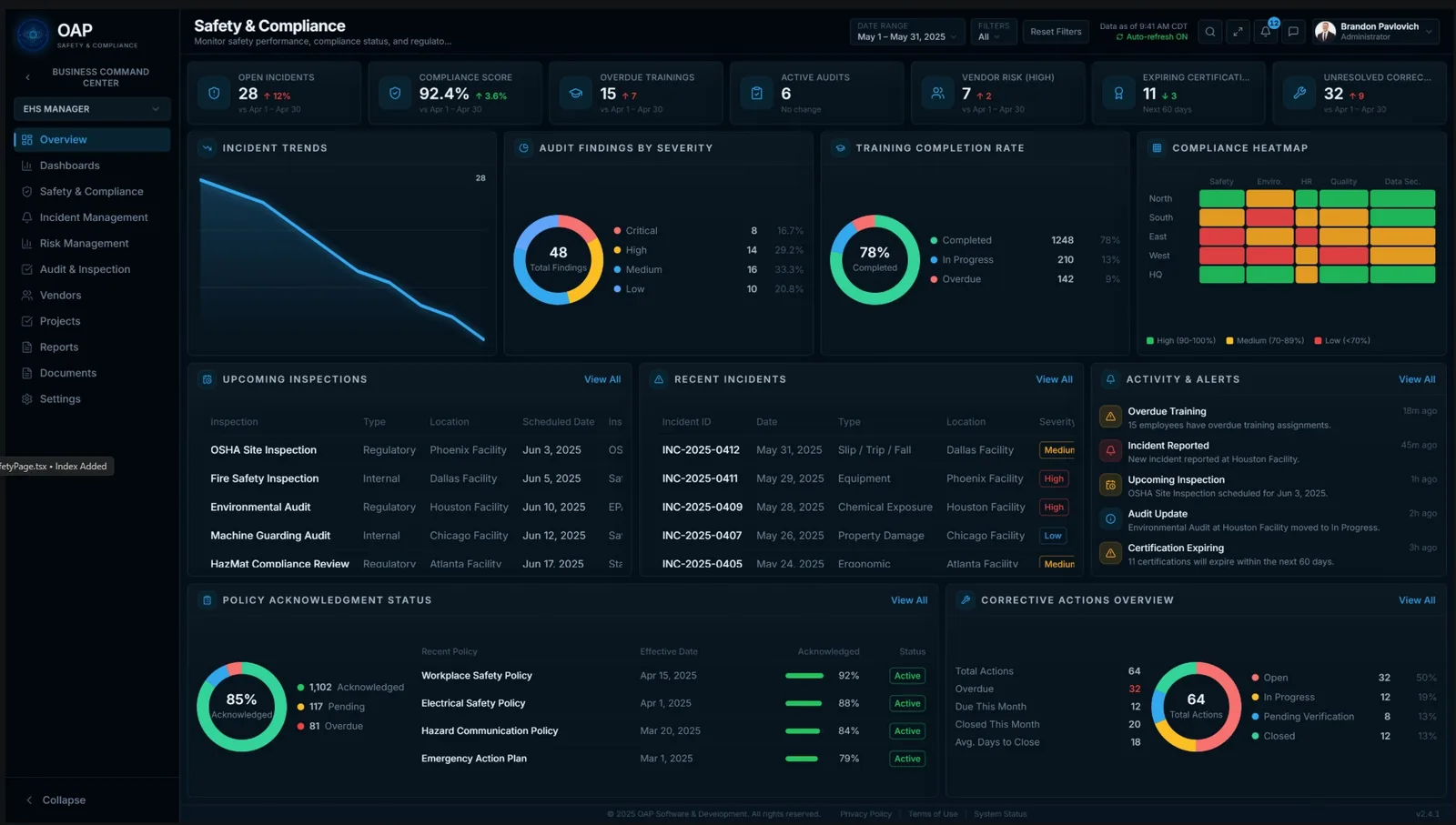Open System Status footer link
The image size is (1456, 825).
(1000, 814)
